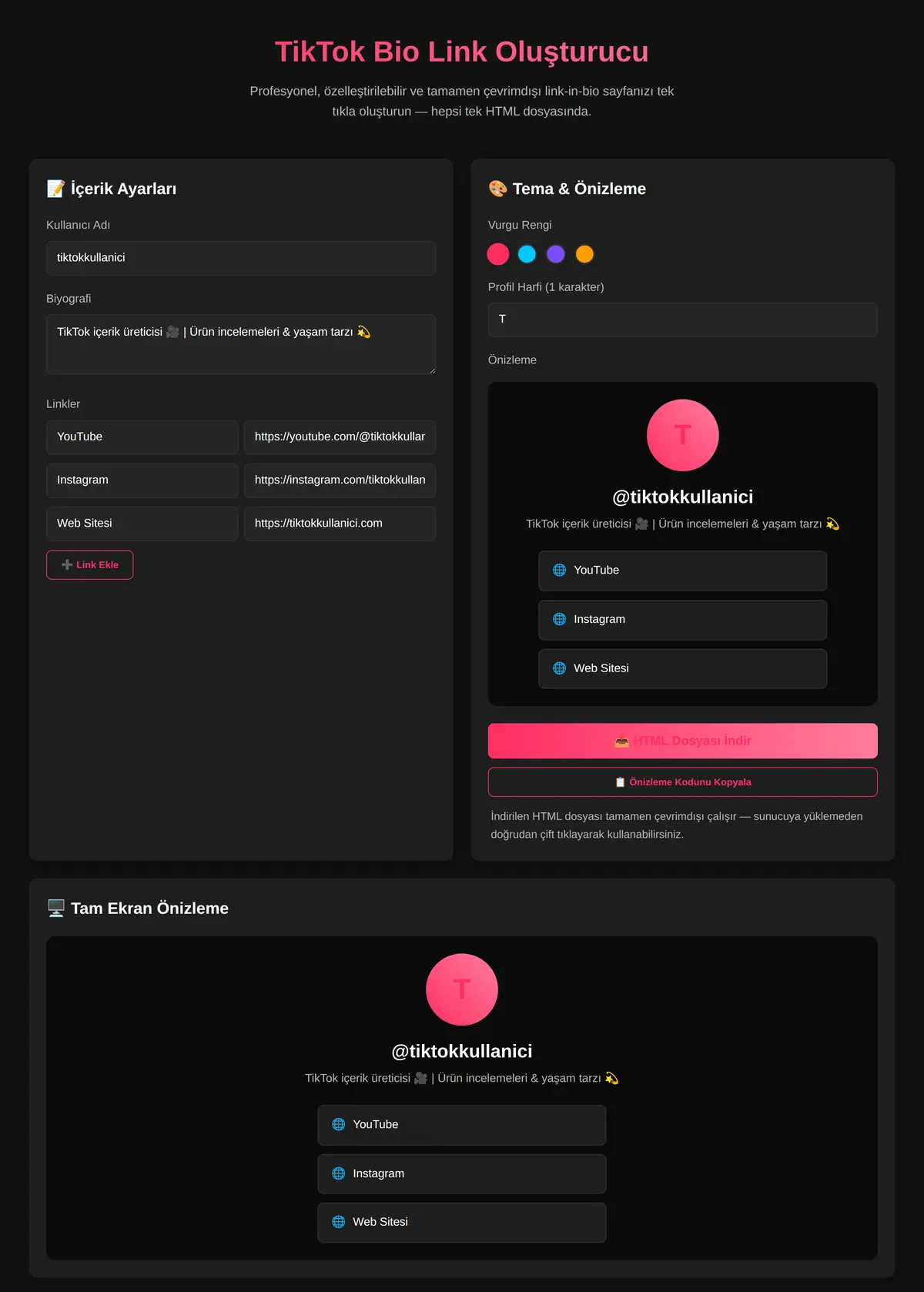Click the Link Ekle button
Screen dimensions: 924x1292
[90, 565]
